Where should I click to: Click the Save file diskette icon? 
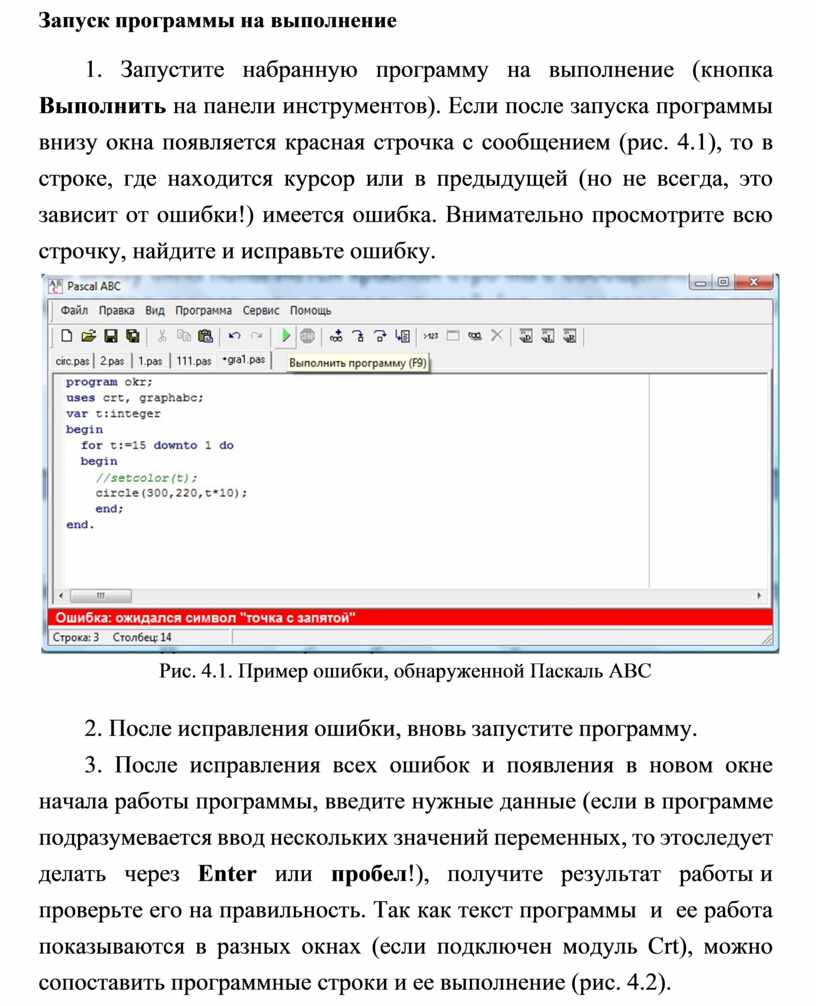click(109, 336)
